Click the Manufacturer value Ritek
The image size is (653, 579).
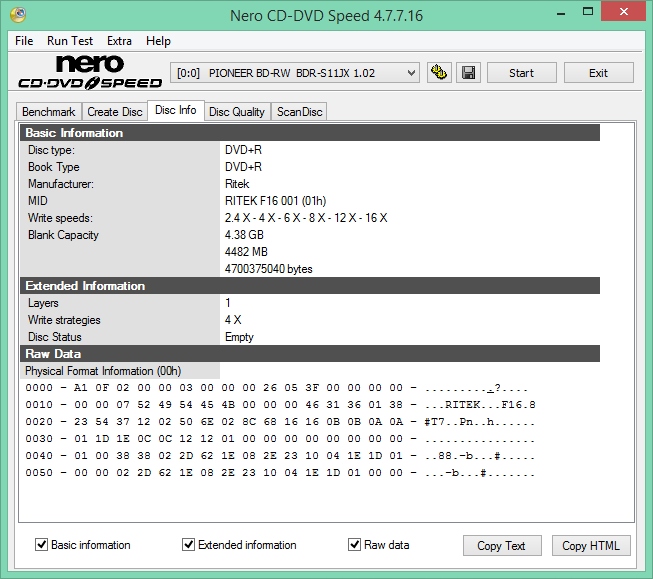[237, 184]
